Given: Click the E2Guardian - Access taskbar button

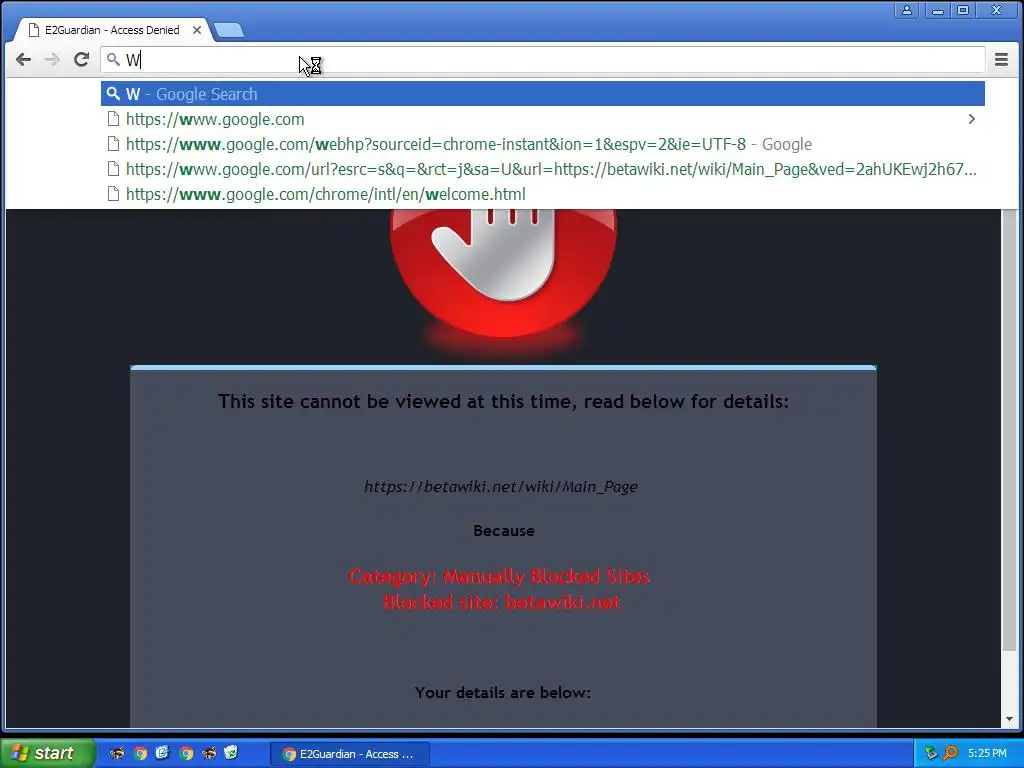Looking at the screenshot, I should (x=349, y=754).
